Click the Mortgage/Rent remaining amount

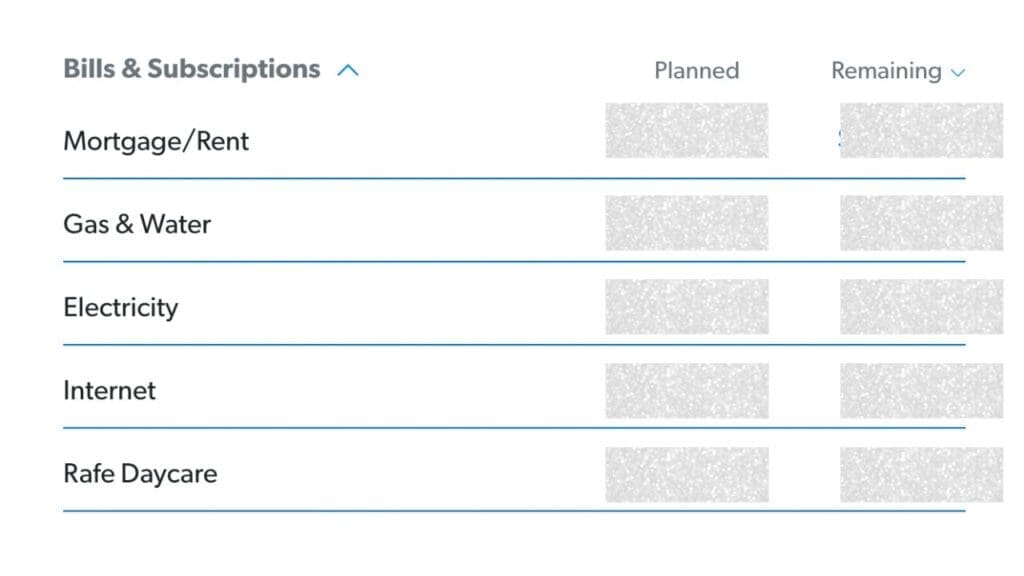coord(921,131)
